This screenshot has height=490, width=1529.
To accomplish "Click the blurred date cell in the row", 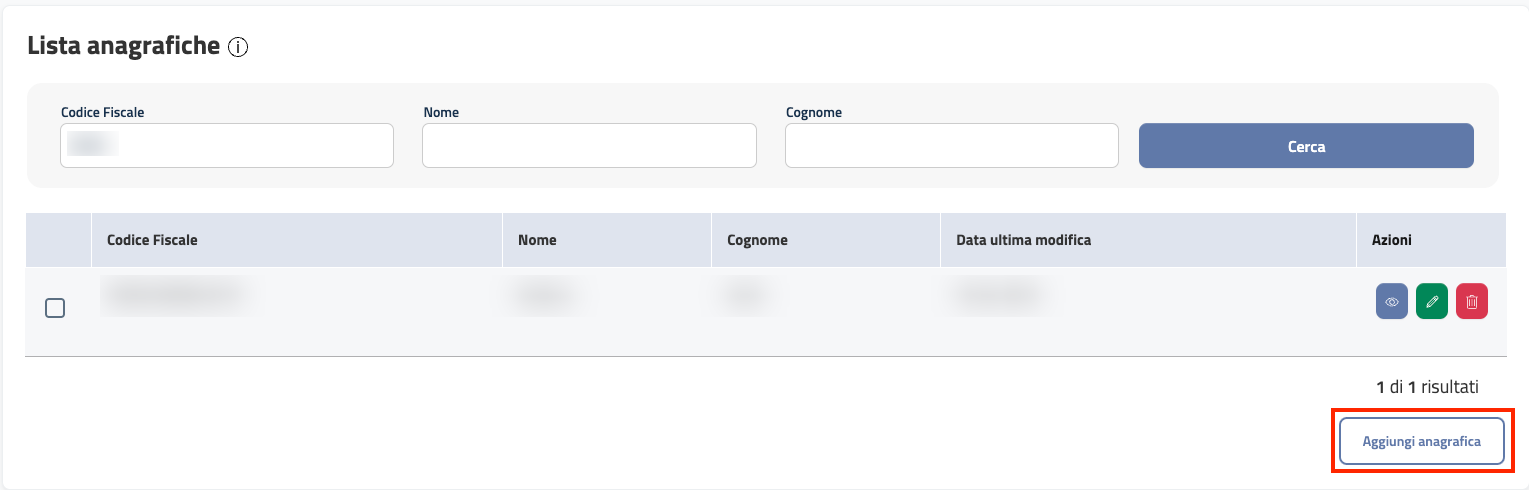I will (1000, 295).
